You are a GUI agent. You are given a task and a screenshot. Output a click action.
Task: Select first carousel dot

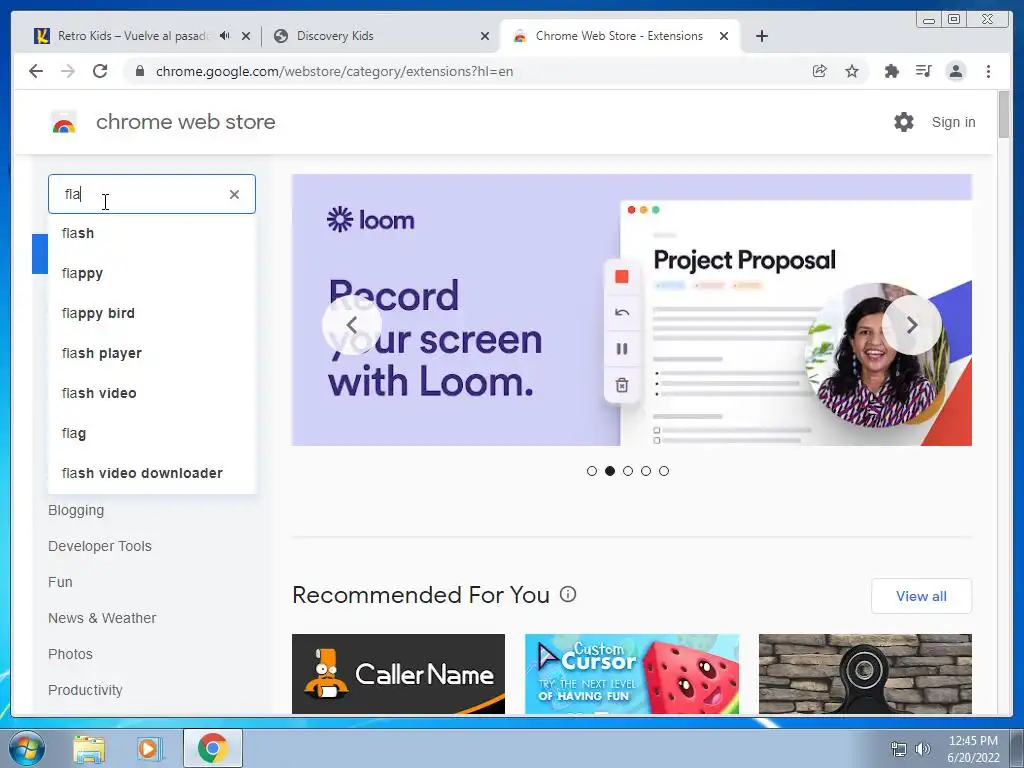pos(592,471)
